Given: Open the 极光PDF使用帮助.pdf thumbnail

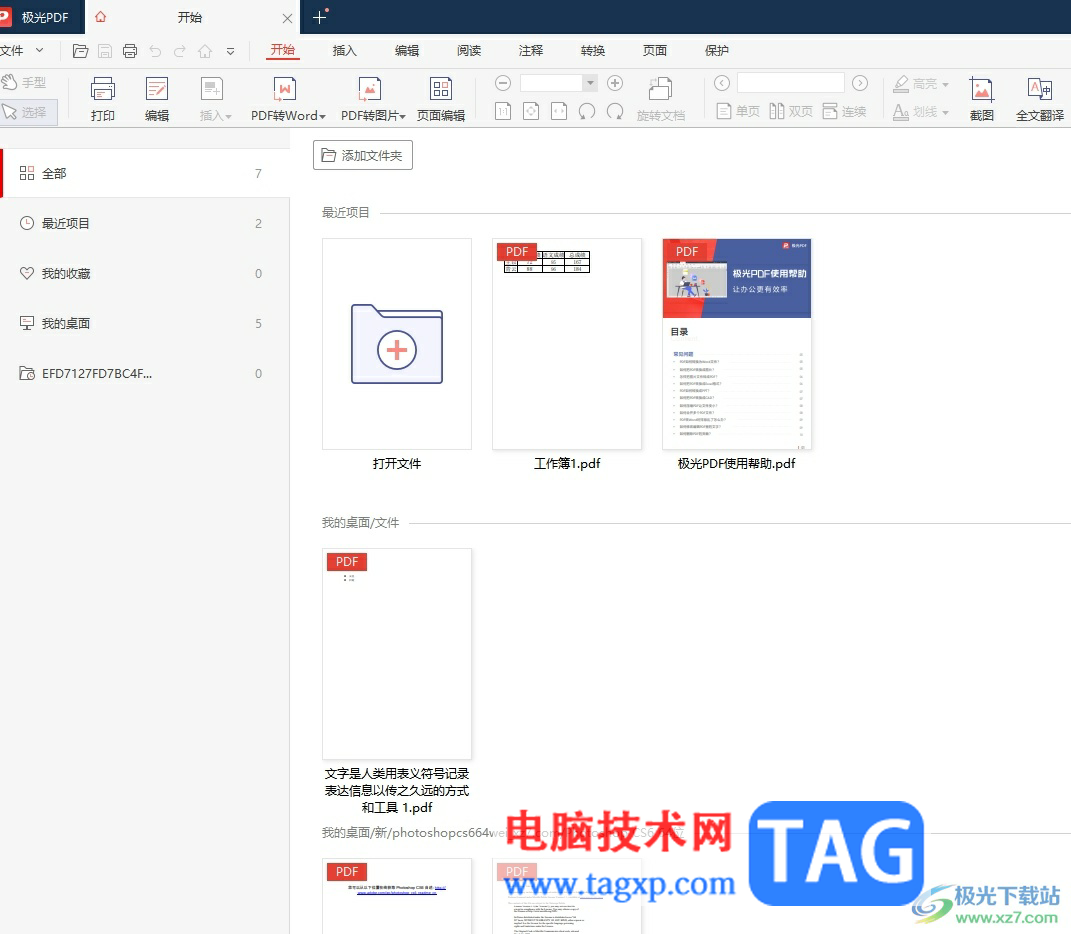Looking at the screenshot, I should pyautogui.click(x=737, y=344).
